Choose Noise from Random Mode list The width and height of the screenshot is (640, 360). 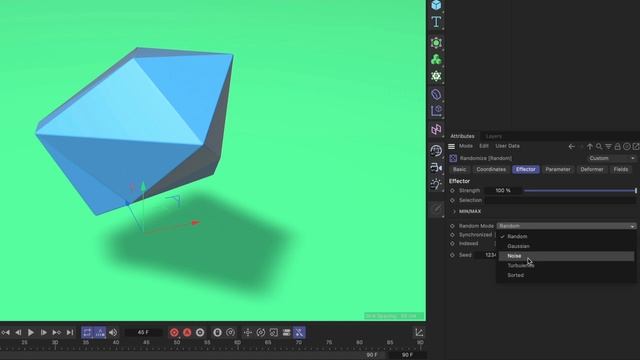point(566,256)
